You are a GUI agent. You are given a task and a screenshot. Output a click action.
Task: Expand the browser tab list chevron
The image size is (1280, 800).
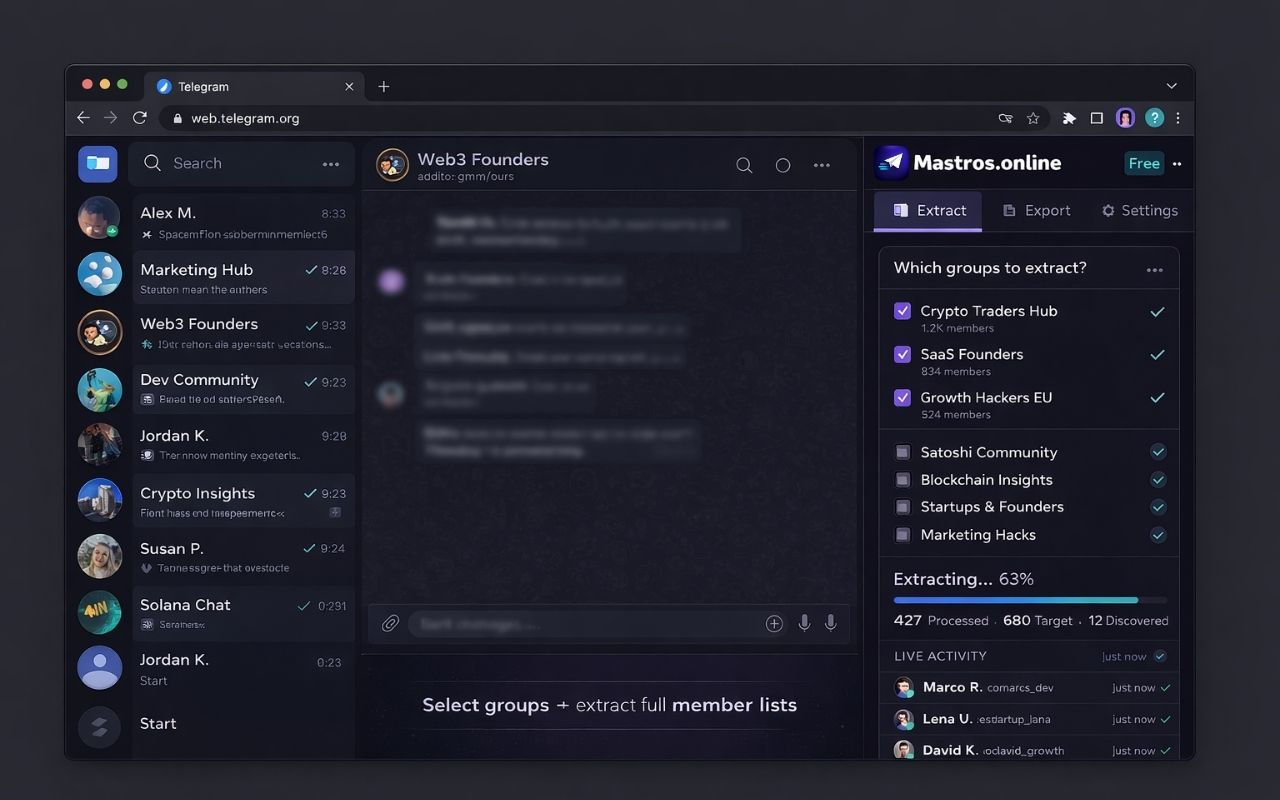(x=1171, y=87)
